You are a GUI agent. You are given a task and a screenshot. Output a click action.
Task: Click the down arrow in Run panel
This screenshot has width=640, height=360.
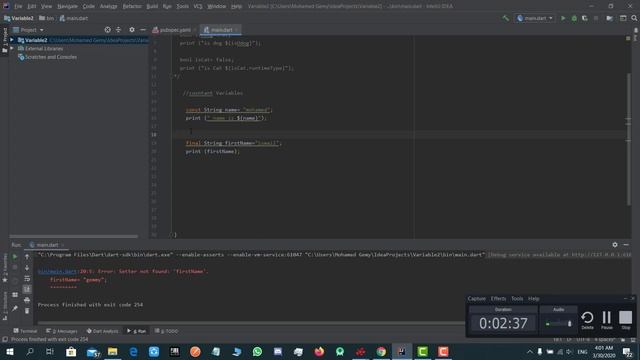click(27, 268)
